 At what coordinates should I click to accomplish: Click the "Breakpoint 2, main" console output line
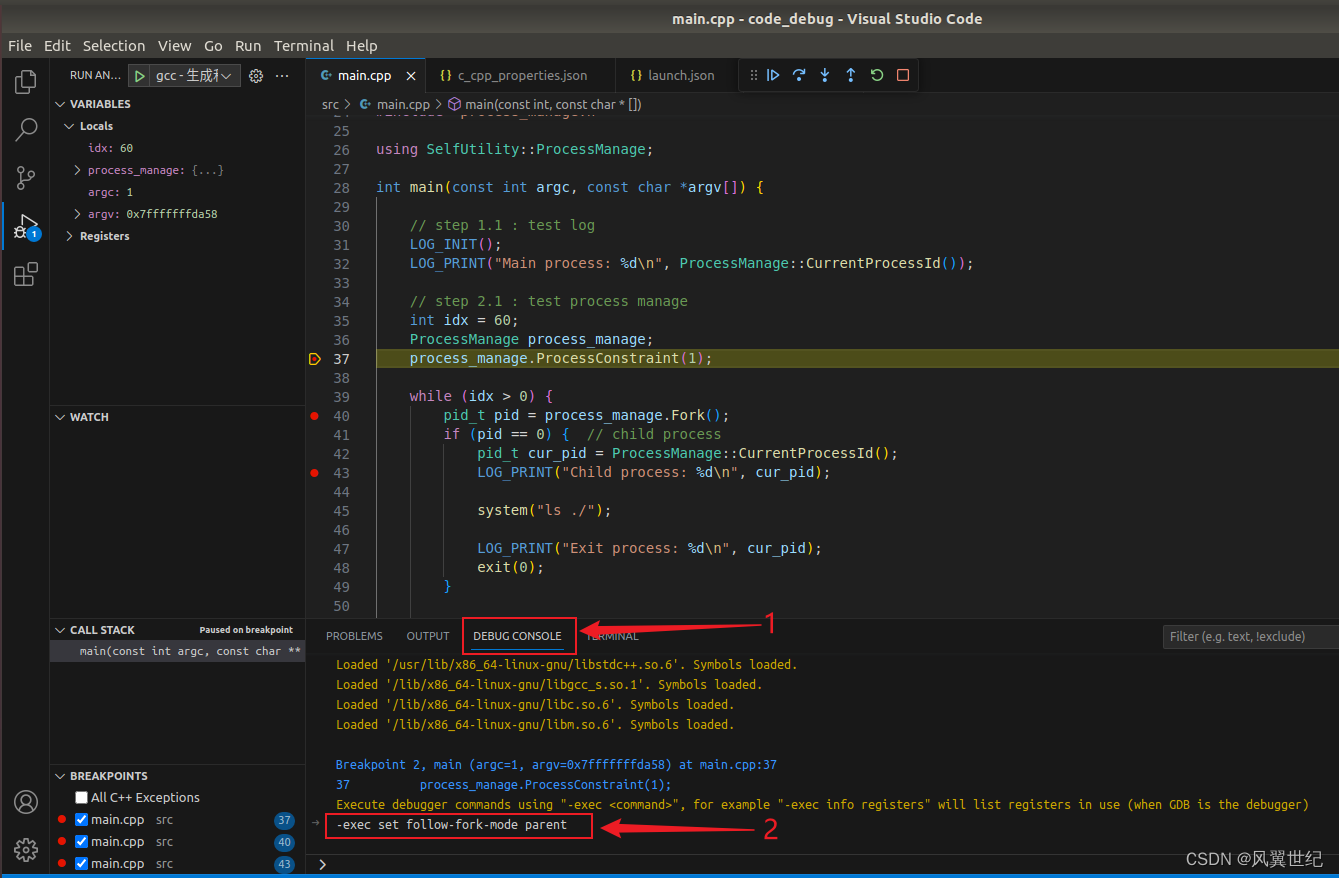pos(556,765)
